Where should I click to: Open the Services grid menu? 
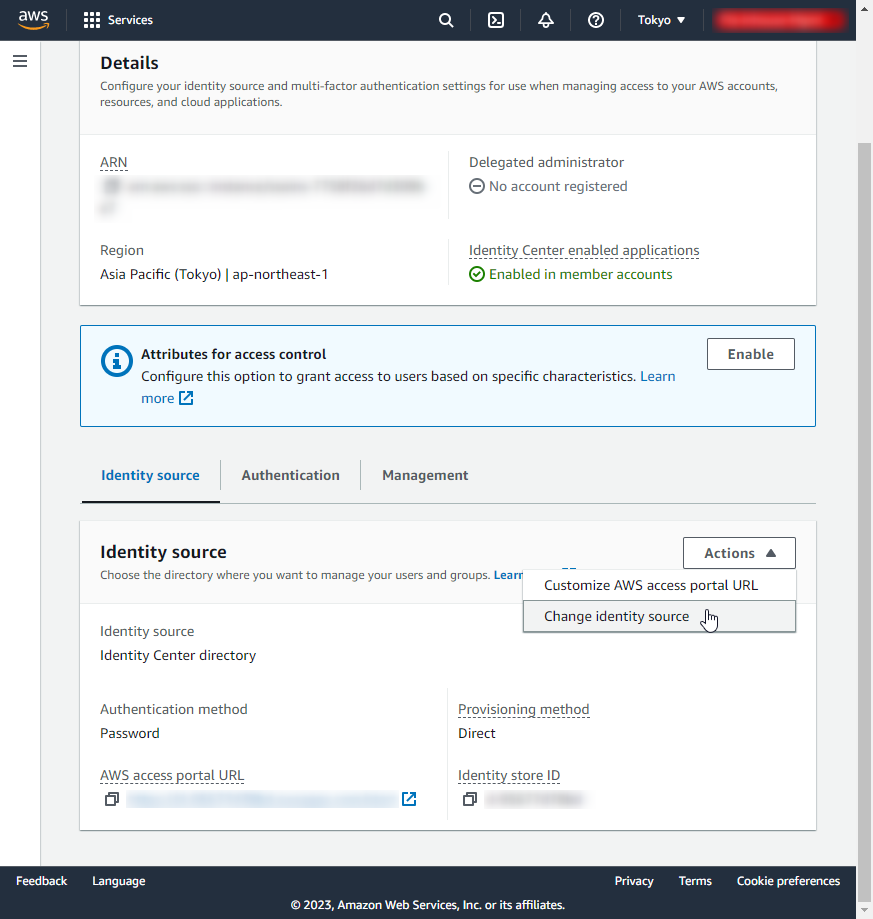[x=118, y=20]
